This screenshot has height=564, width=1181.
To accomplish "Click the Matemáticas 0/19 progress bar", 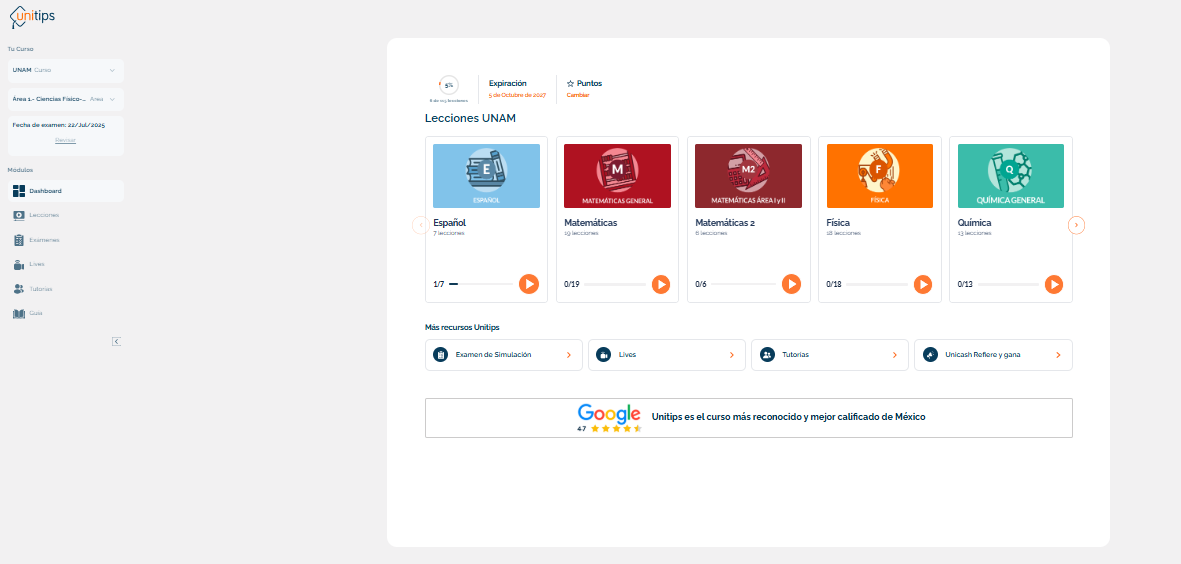I will (x=615, y=285).
